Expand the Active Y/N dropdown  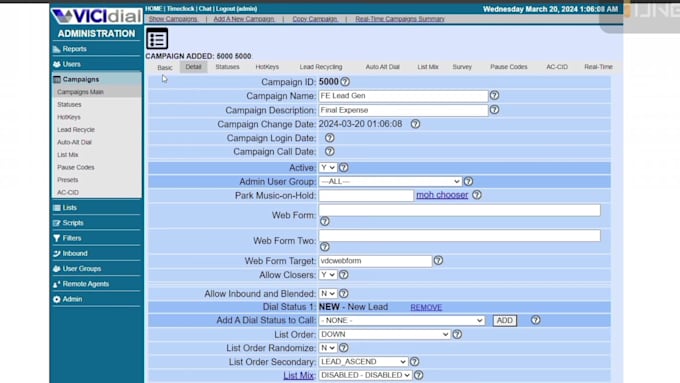[327, 167]
